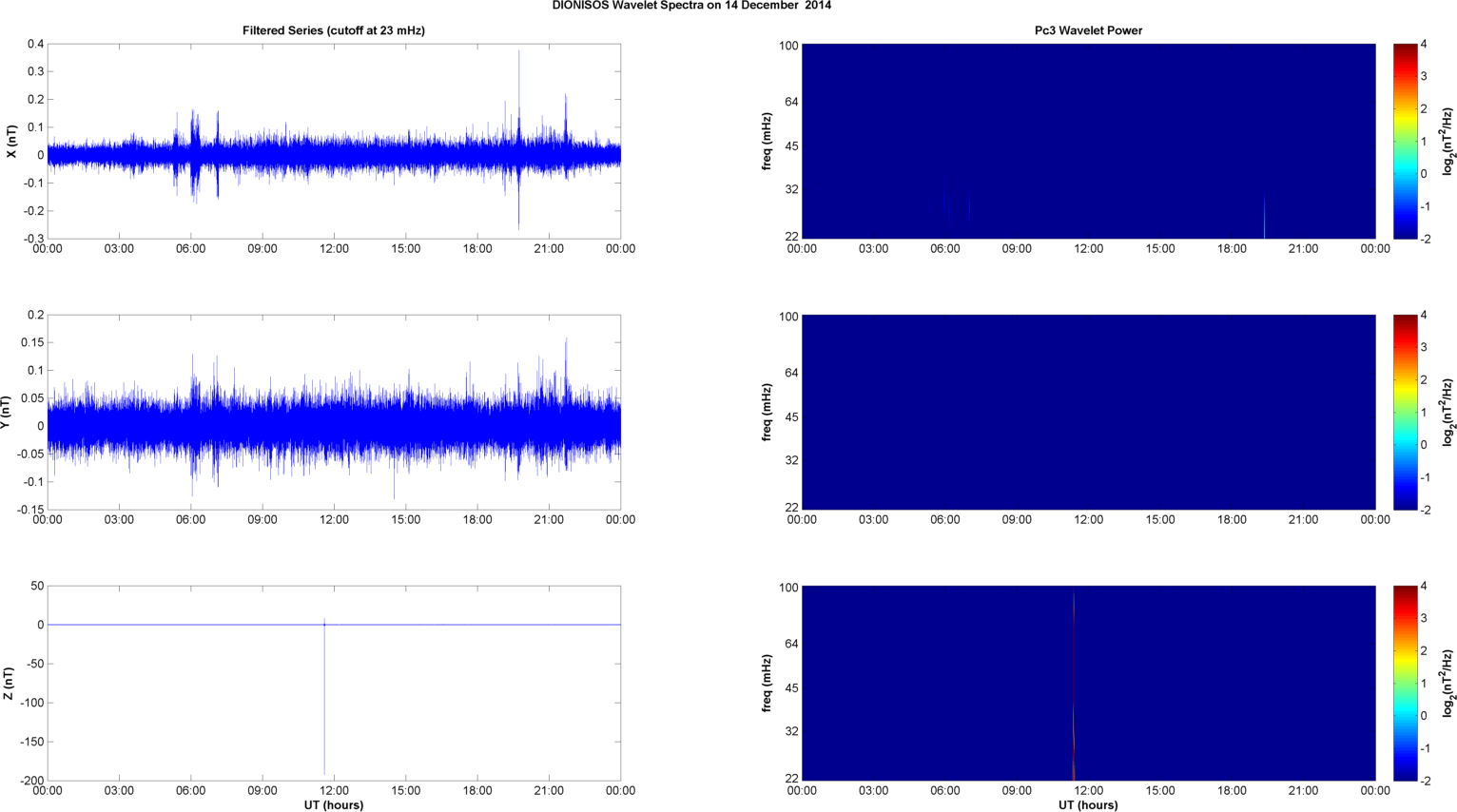Viewport: 1457px width, 812px height.
Task: Click the "-100" tick on Z plot axis
Action: tap(31, 703)
